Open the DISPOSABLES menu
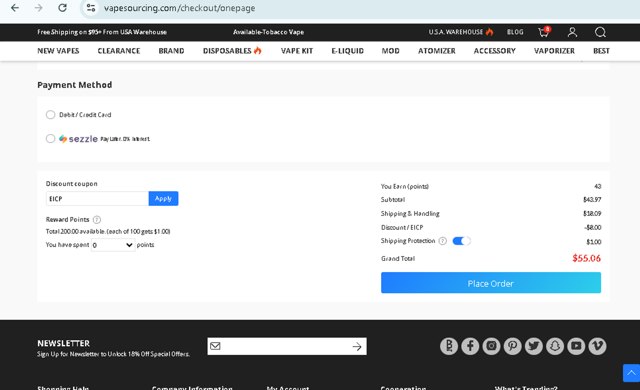Viewport: 640px width, 390px height. point(232,51)
